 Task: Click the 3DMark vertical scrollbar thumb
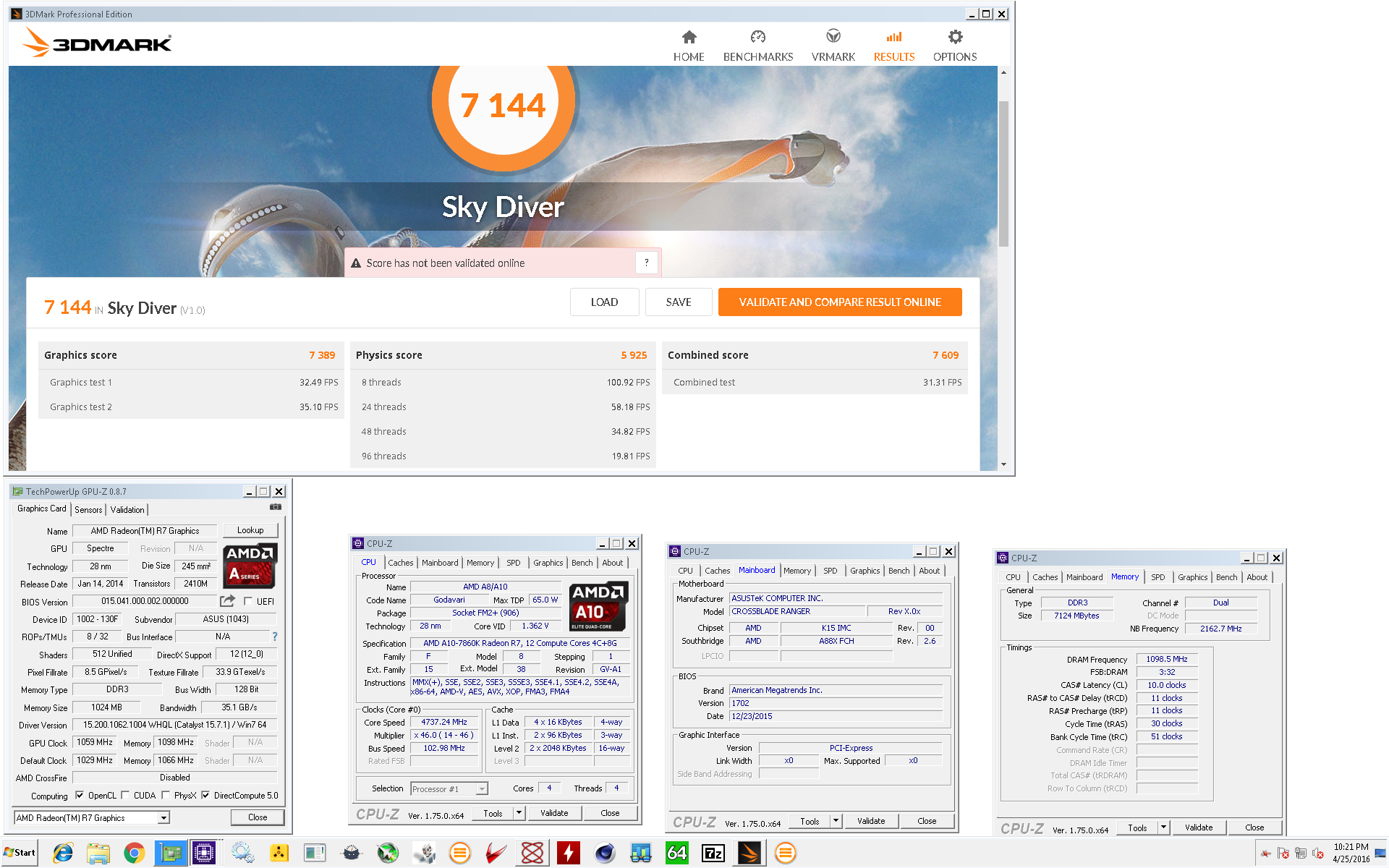[x=1003, y=174]
